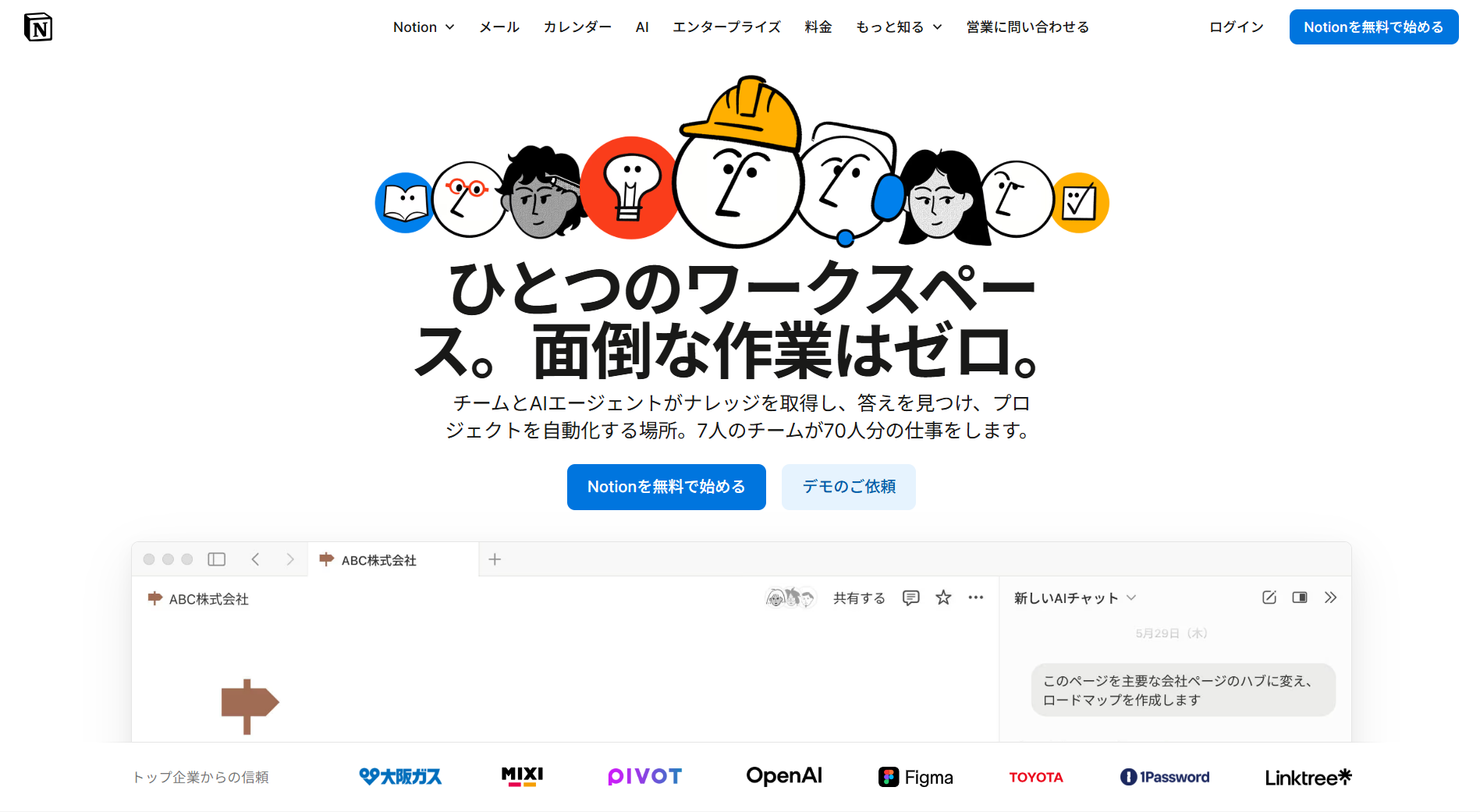Viewport: 1480px width, 812px height.
Task: Click the デモのご依頼 button
Action: [x=849, y=487]
